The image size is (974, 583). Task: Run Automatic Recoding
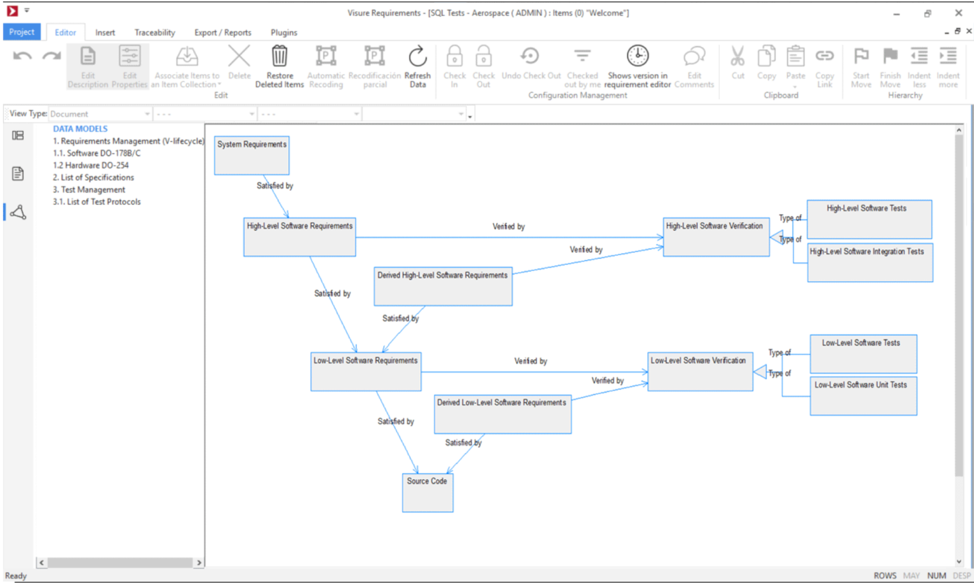pyautogui.click(x=325, y=66)
